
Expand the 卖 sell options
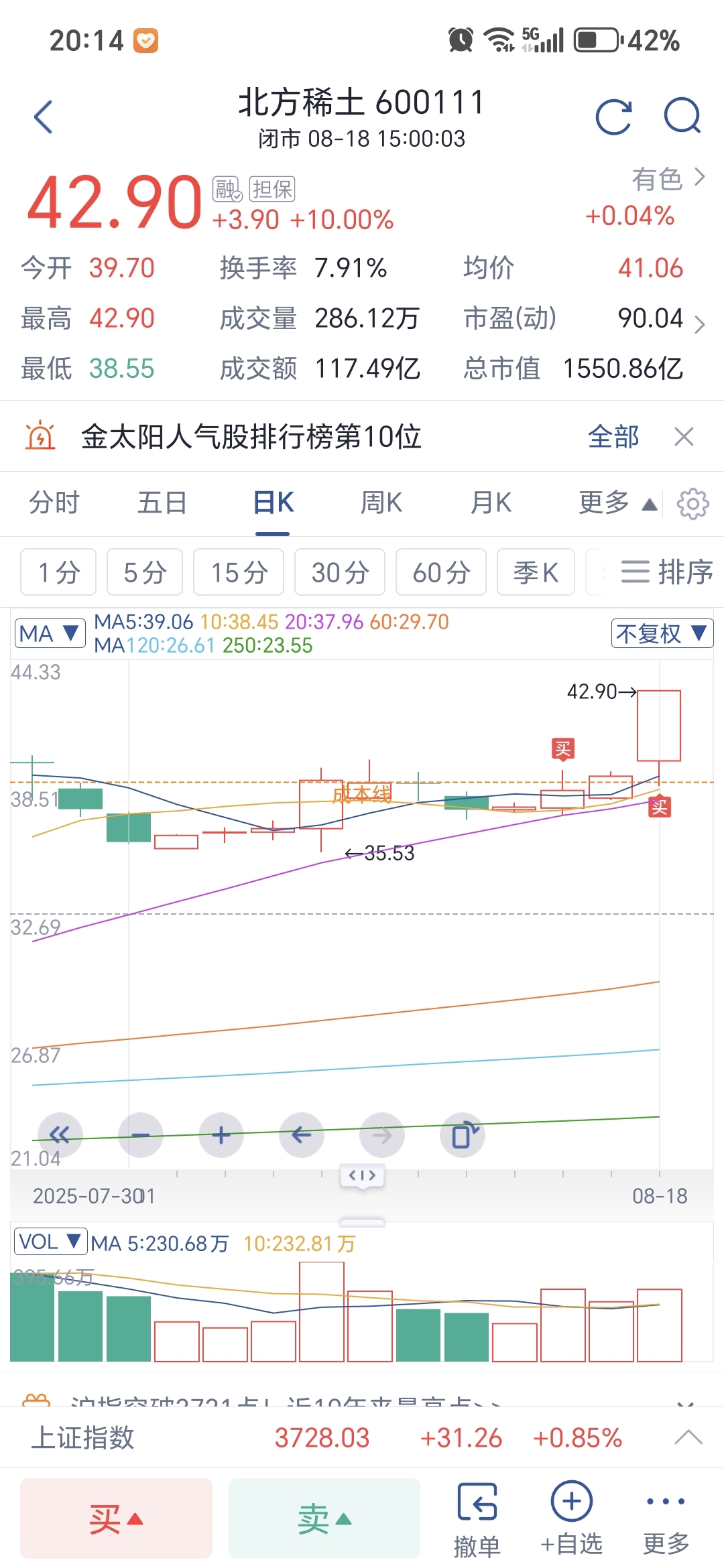pyautogui.click(x=324, y=1518)
